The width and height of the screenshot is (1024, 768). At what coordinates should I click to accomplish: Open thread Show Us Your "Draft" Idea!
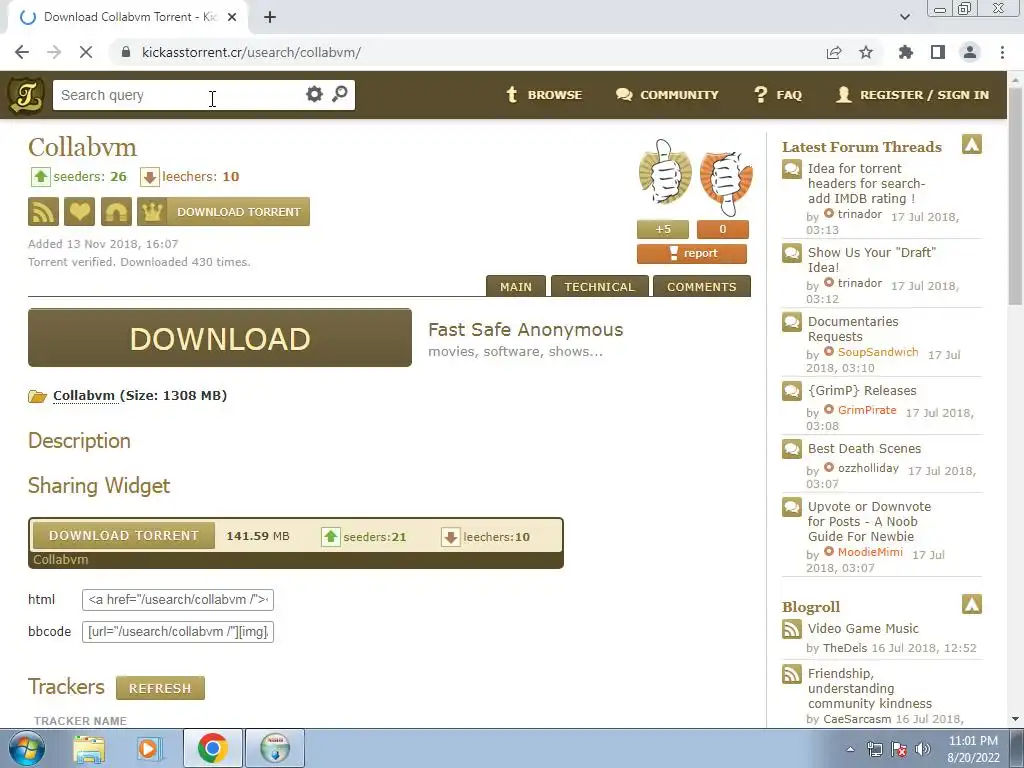(x=871, y=260)
